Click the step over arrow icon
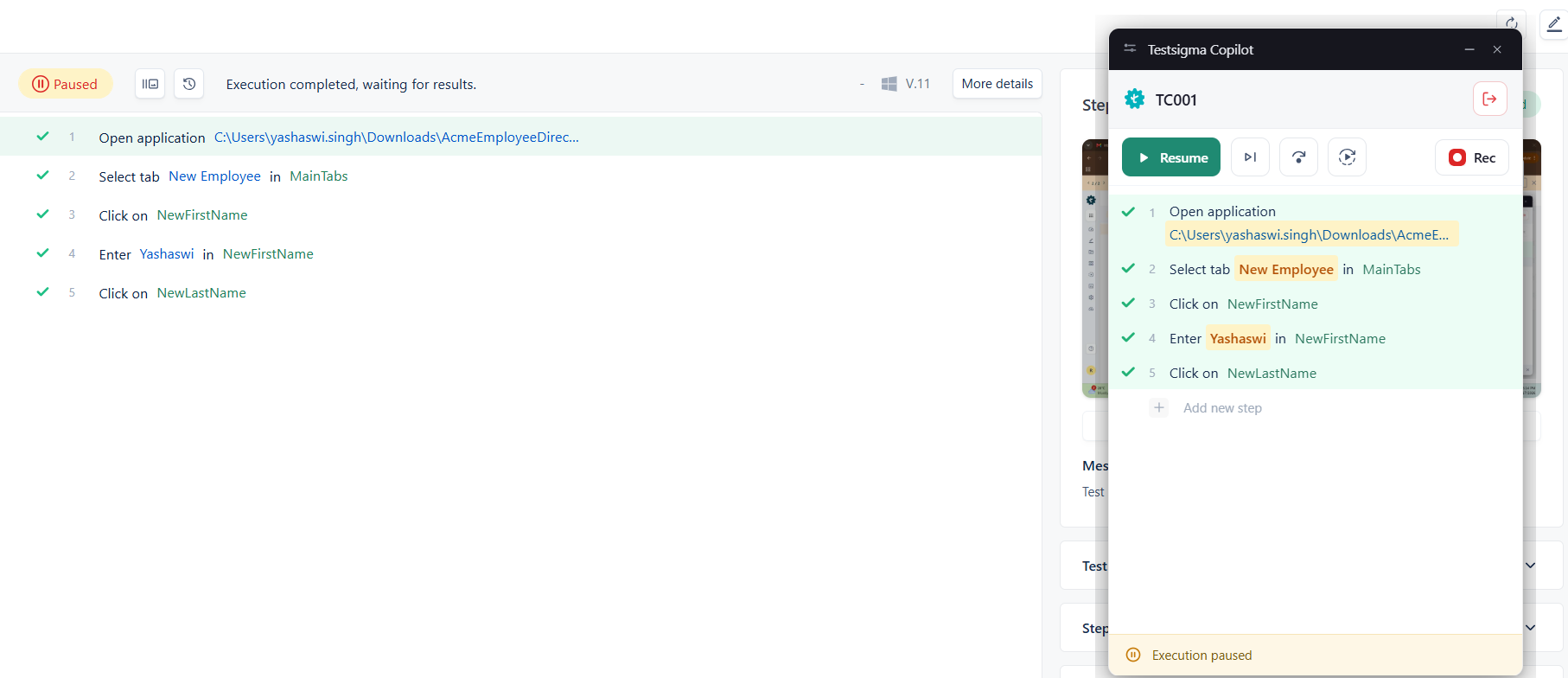The image size is (1568, 678). tap(1298, 157)
